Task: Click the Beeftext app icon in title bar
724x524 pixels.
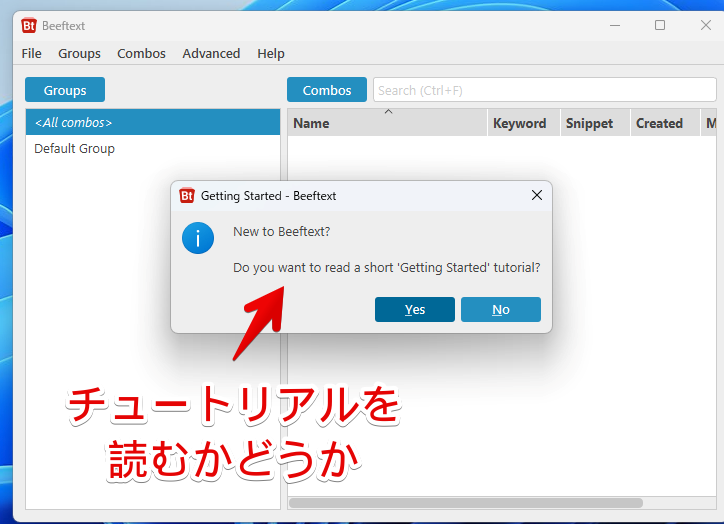Action: point(29,25)
